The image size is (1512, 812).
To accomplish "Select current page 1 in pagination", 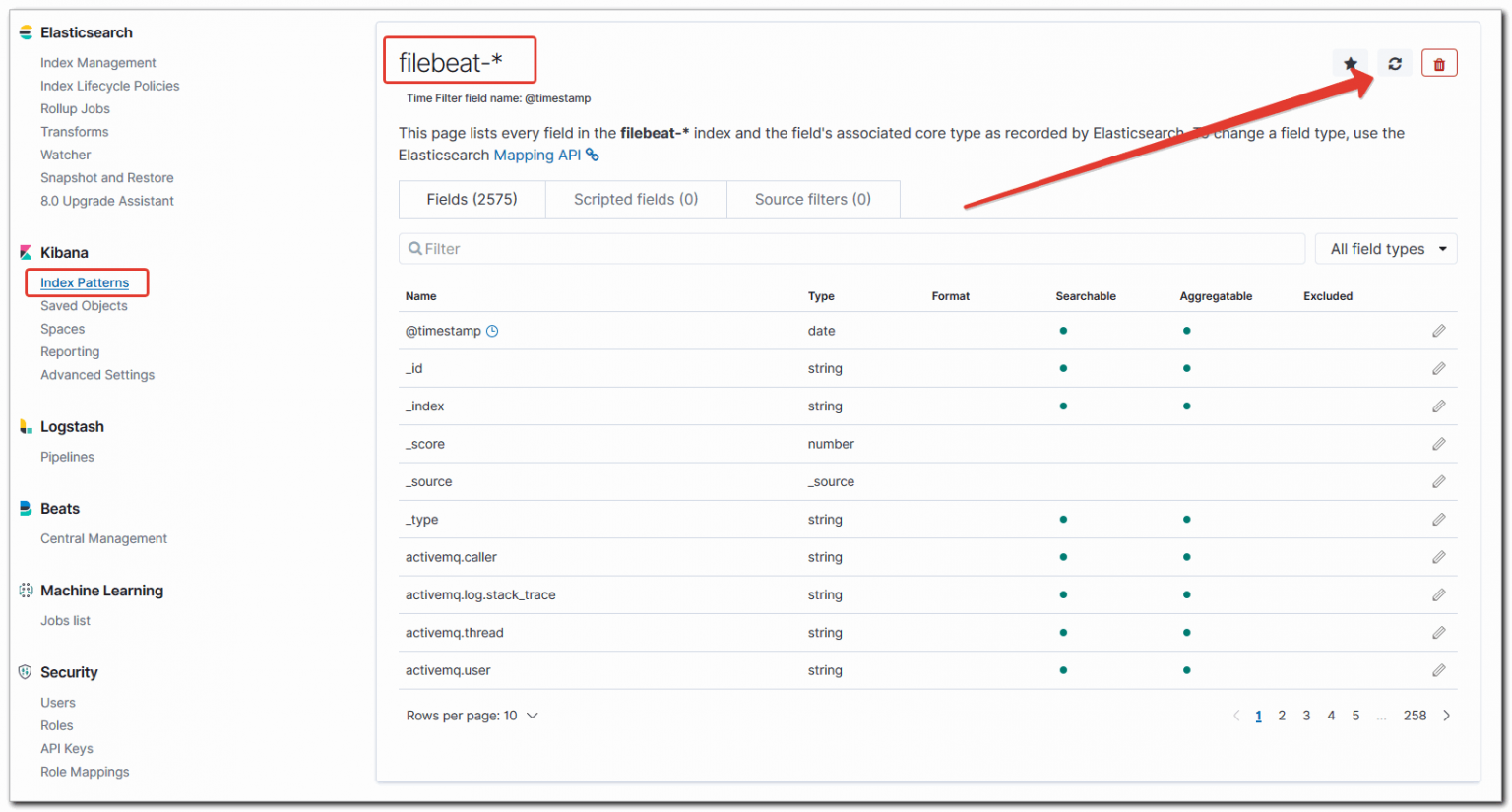I will (x=1258, y=716).
